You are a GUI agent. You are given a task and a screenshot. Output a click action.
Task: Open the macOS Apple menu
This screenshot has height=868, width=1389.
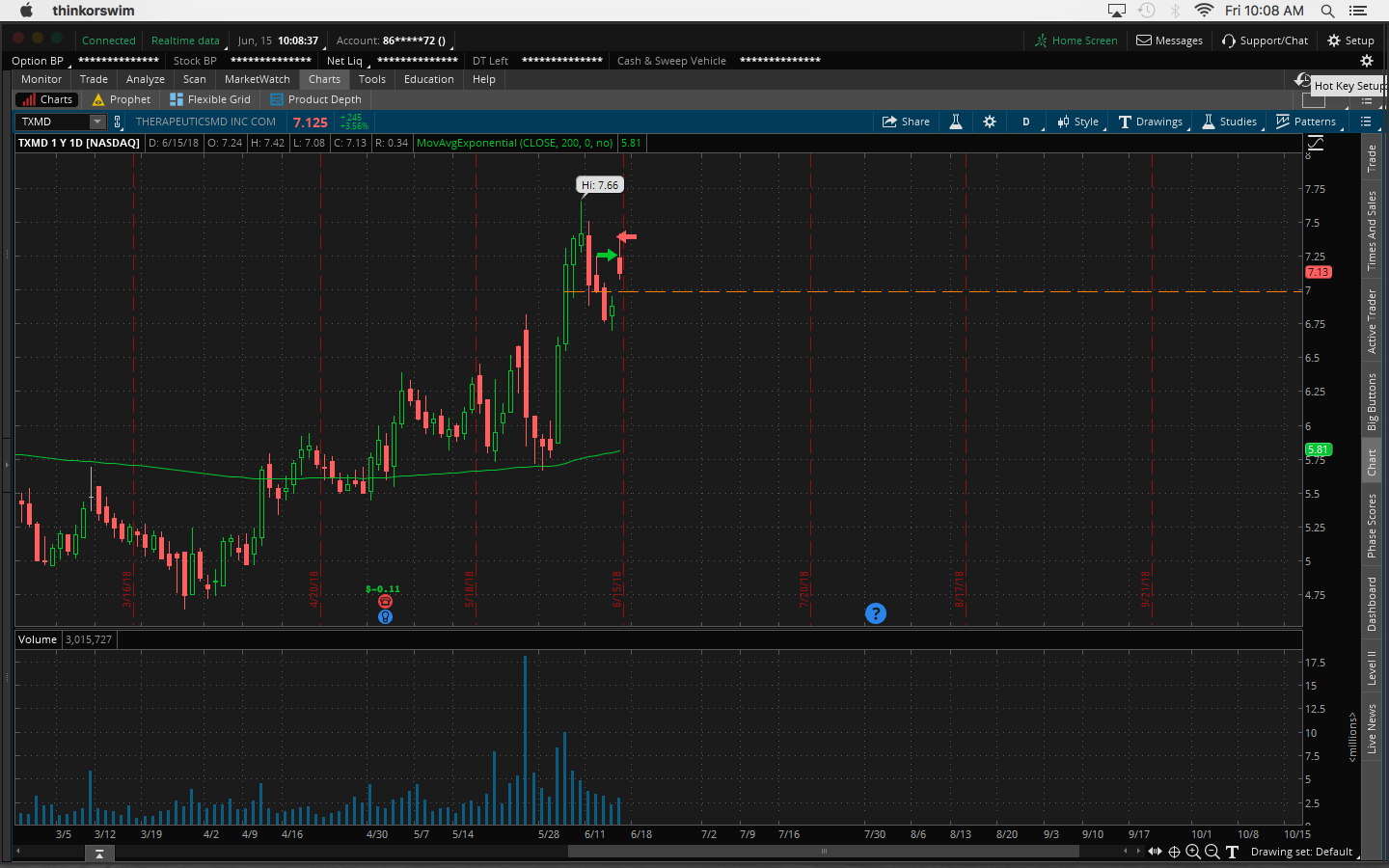pos(26,11)
